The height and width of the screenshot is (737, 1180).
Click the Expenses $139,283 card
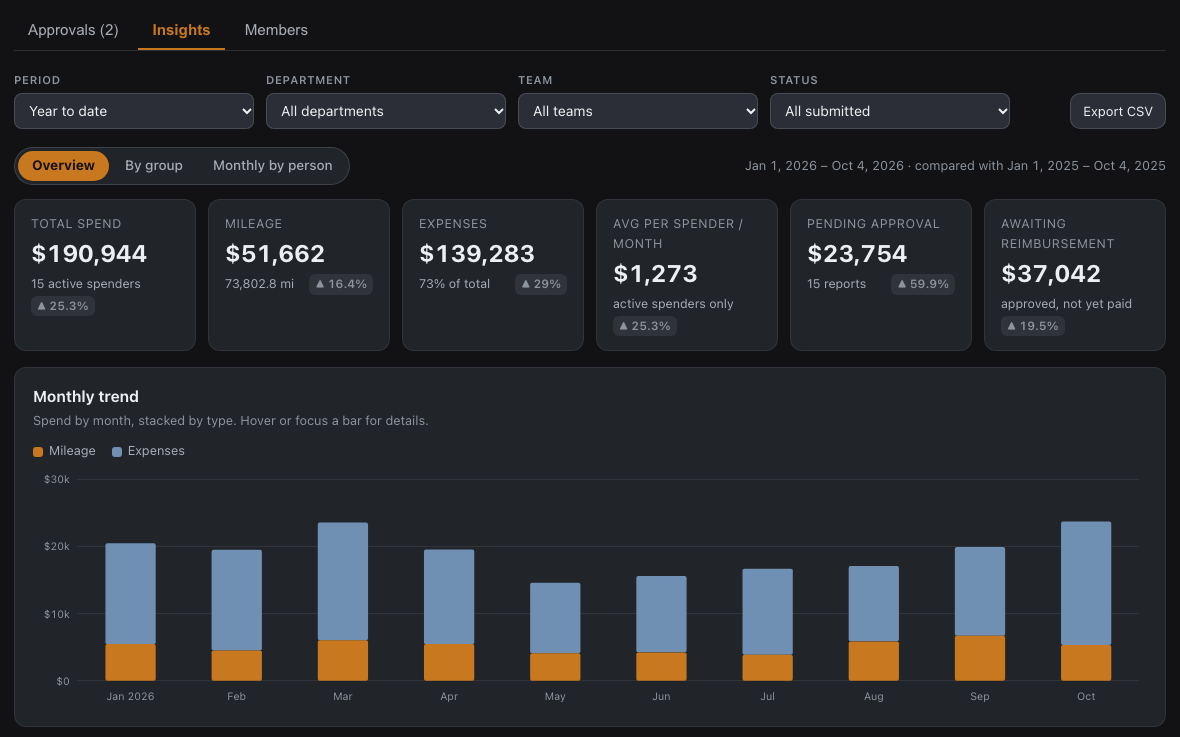click(493, 275)
